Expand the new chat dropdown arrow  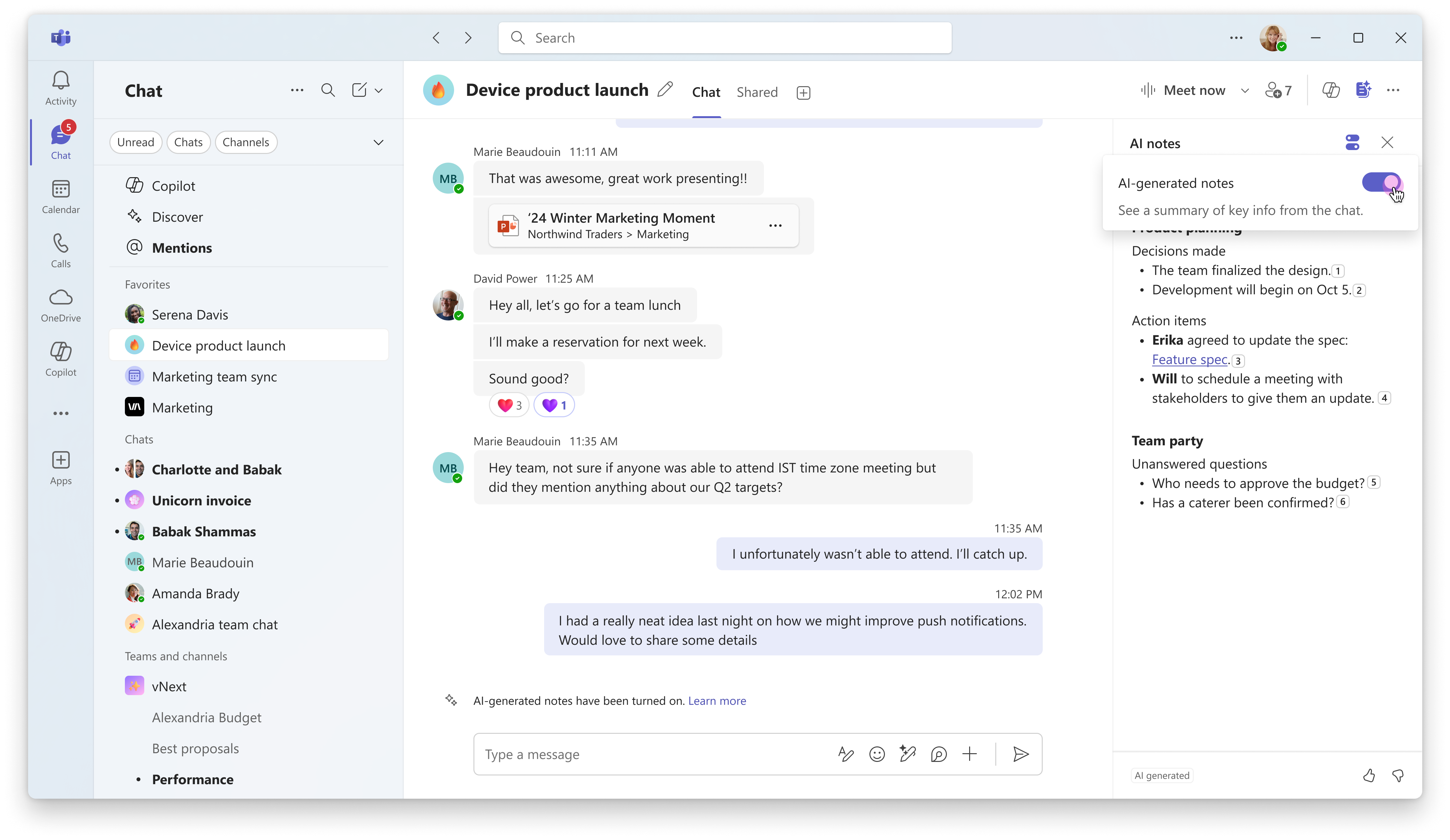(x=379, y=90)
